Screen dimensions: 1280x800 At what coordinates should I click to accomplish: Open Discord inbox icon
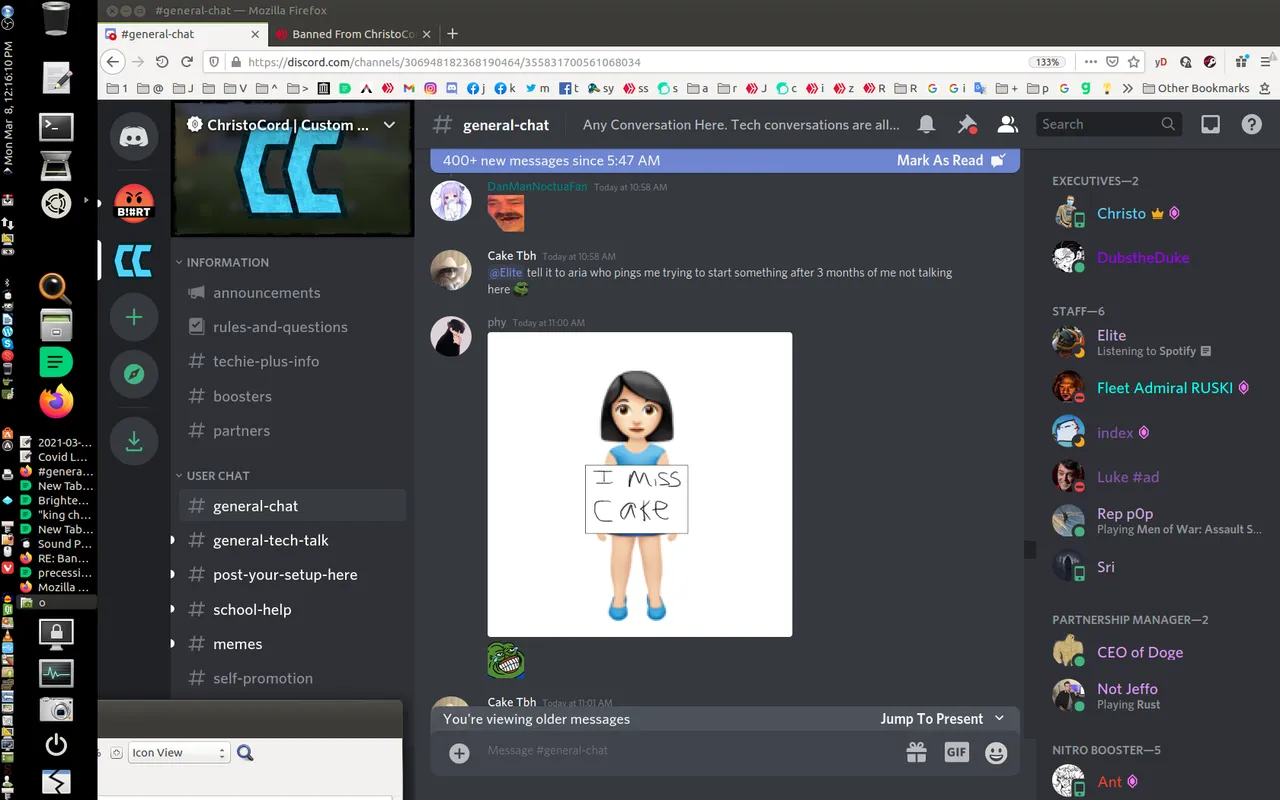pyautogui.click(x=1211, y=125)
